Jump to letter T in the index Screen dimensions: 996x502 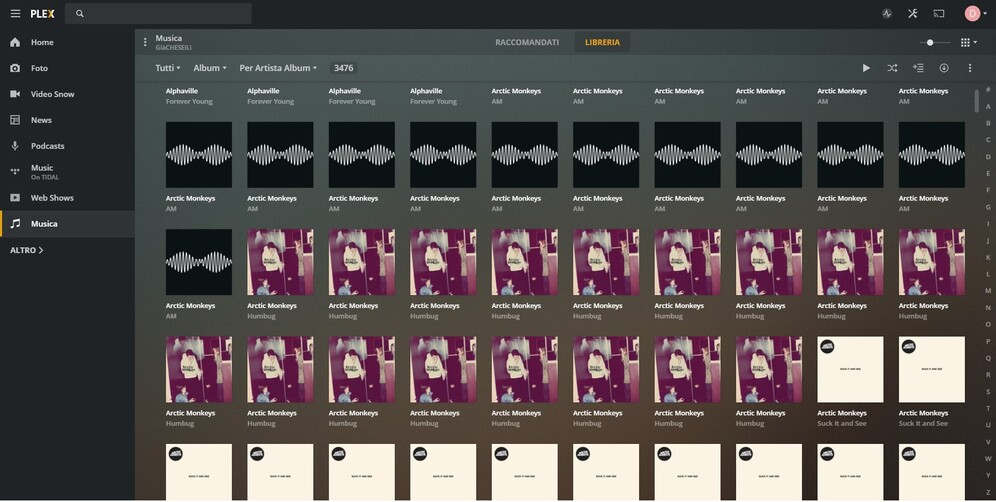[x=988, y=408]
